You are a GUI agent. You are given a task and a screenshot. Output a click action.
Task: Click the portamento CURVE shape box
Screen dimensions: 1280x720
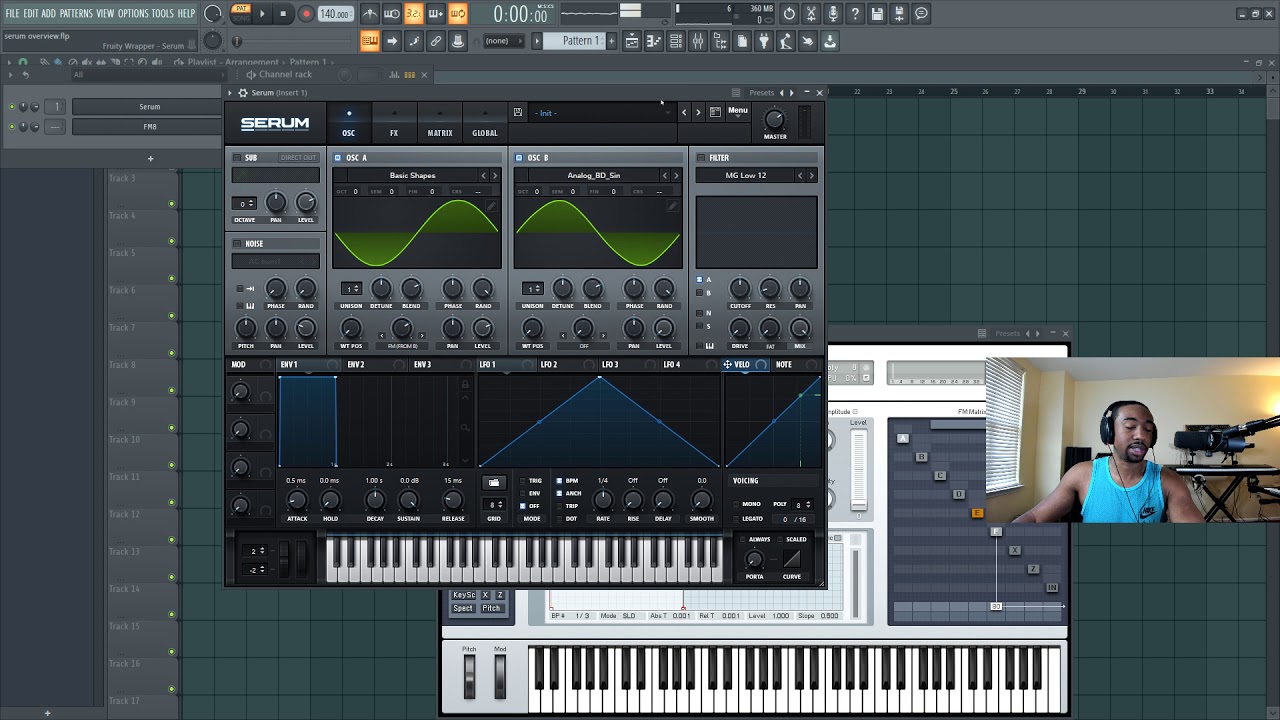pyautogui.click(x=791, y=559)
